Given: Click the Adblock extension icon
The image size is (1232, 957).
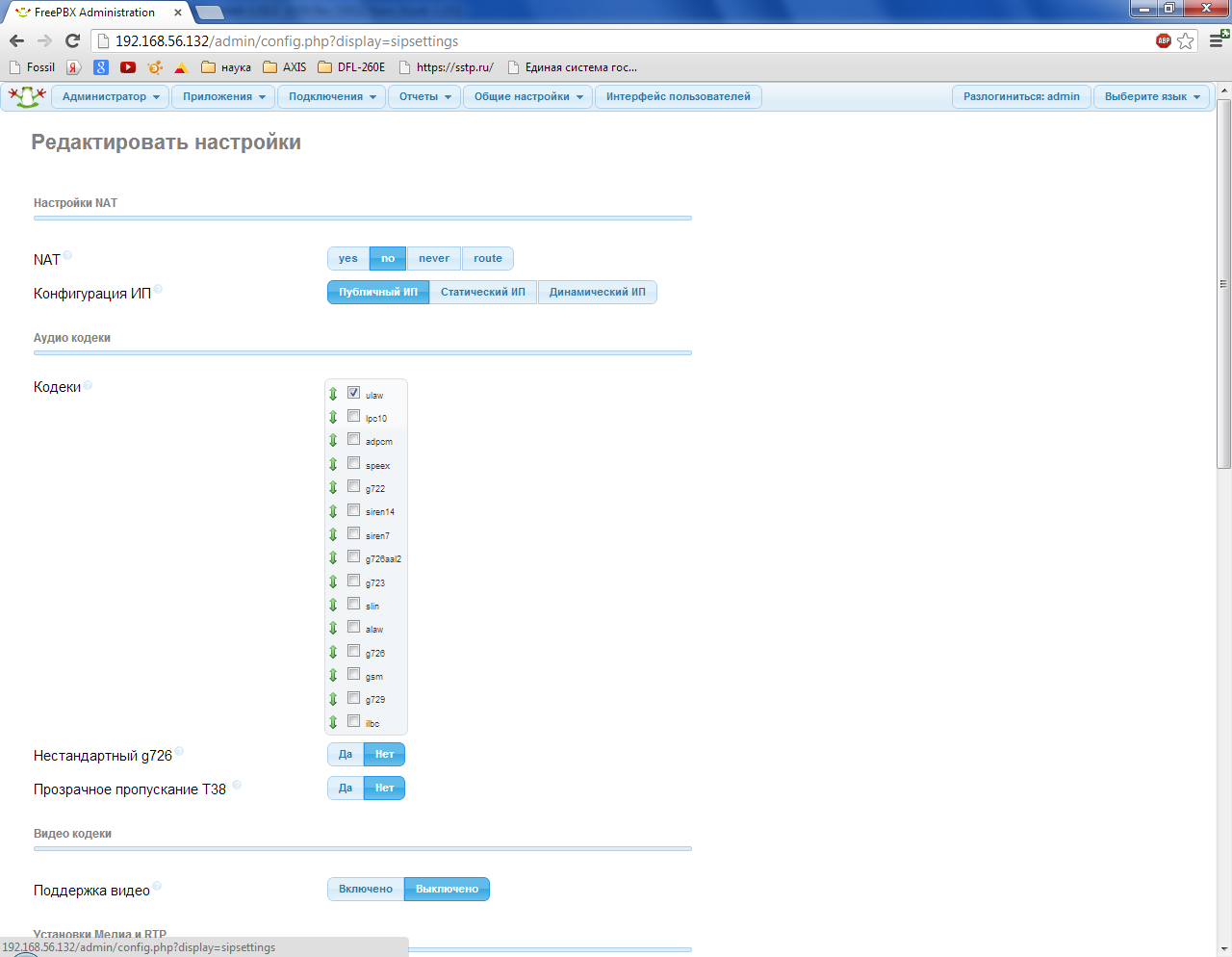Looking at the screenshot, I should [x=1164, y=40].
